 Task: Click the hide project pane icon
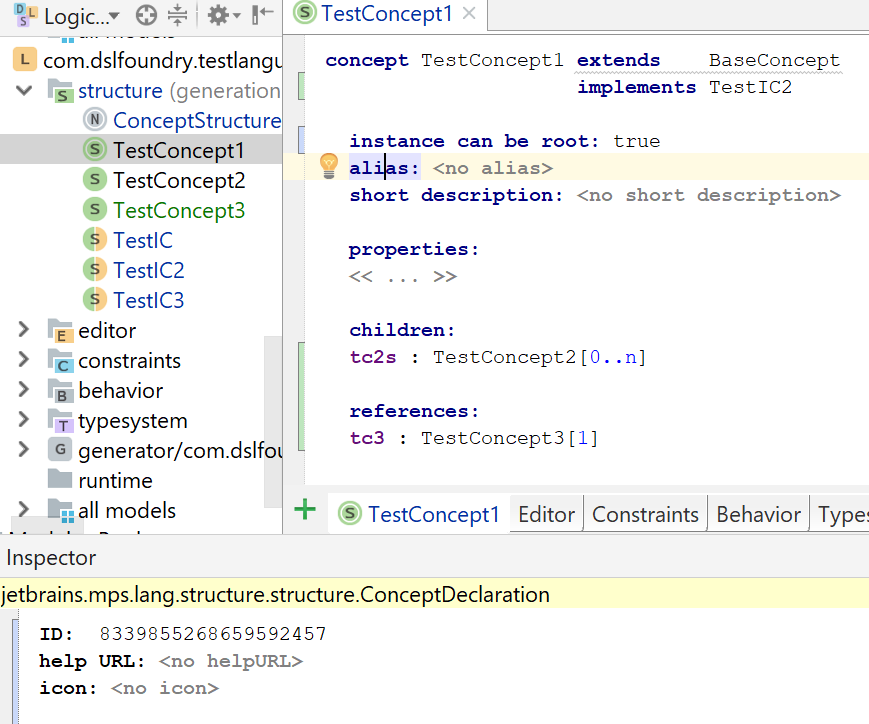coord(262,15)
